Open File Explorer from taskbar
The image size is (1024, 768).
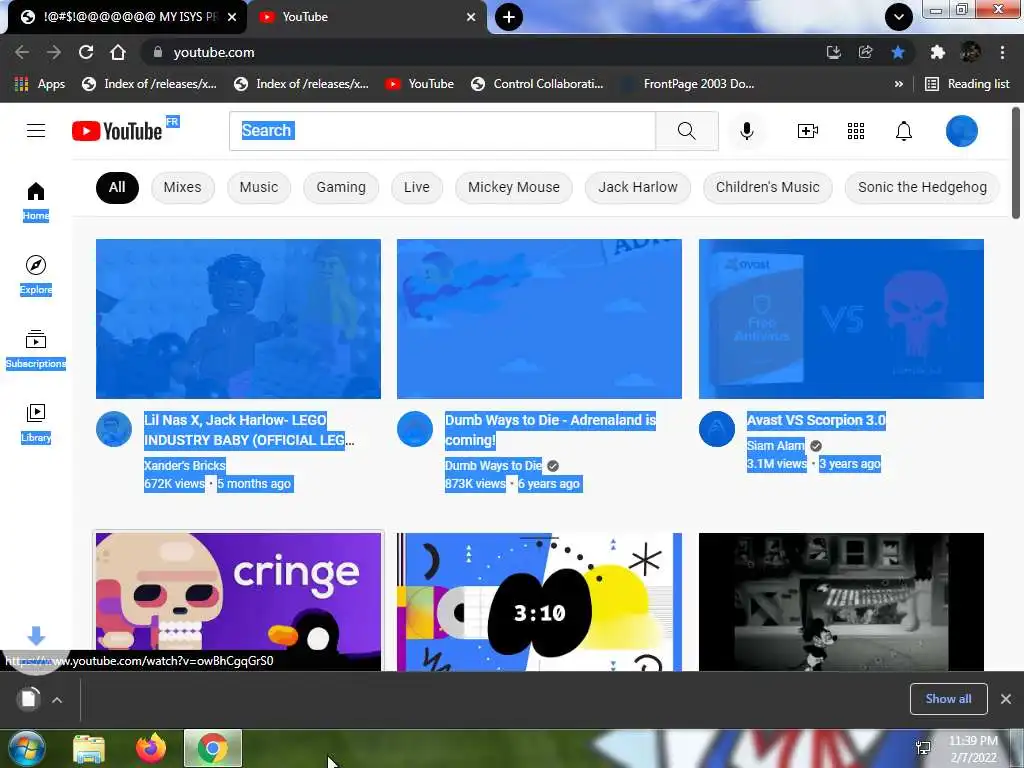click(89, 748)
